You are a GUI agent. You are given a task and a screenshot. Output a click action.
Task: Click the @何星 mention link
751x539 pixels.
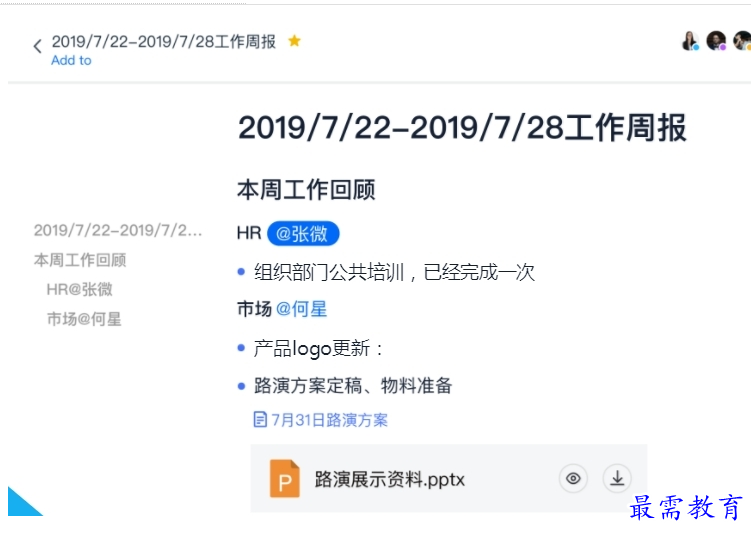(x=301, y=309)
